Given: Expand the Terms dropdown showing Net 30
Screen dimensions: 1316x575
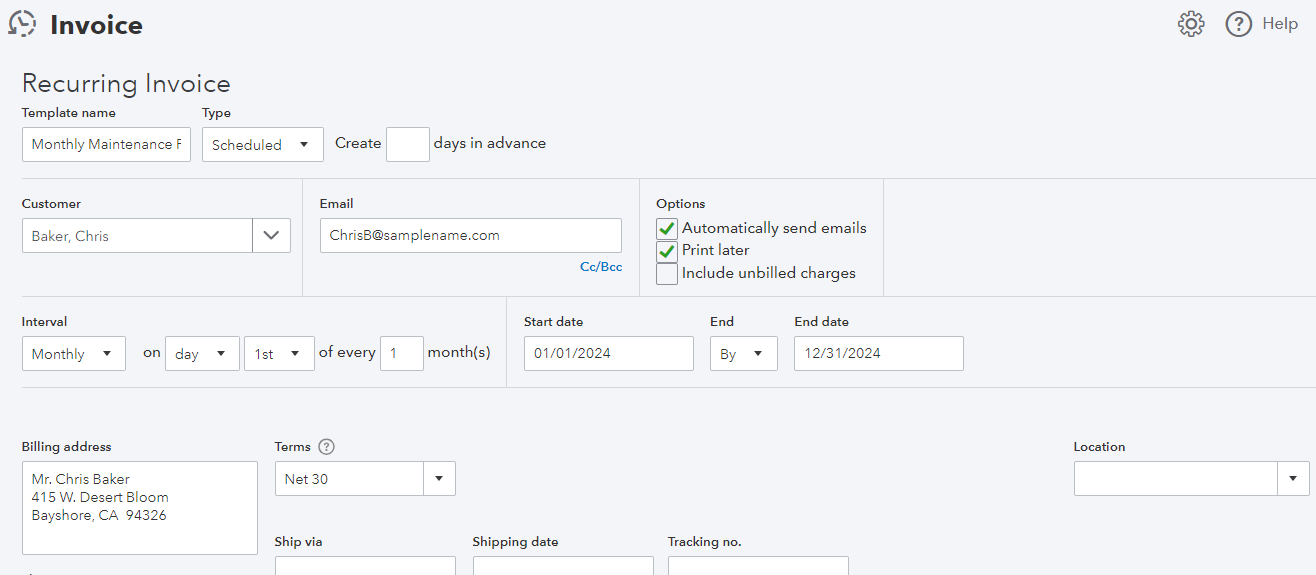Looking at the screenshot, I should (439, 479).
